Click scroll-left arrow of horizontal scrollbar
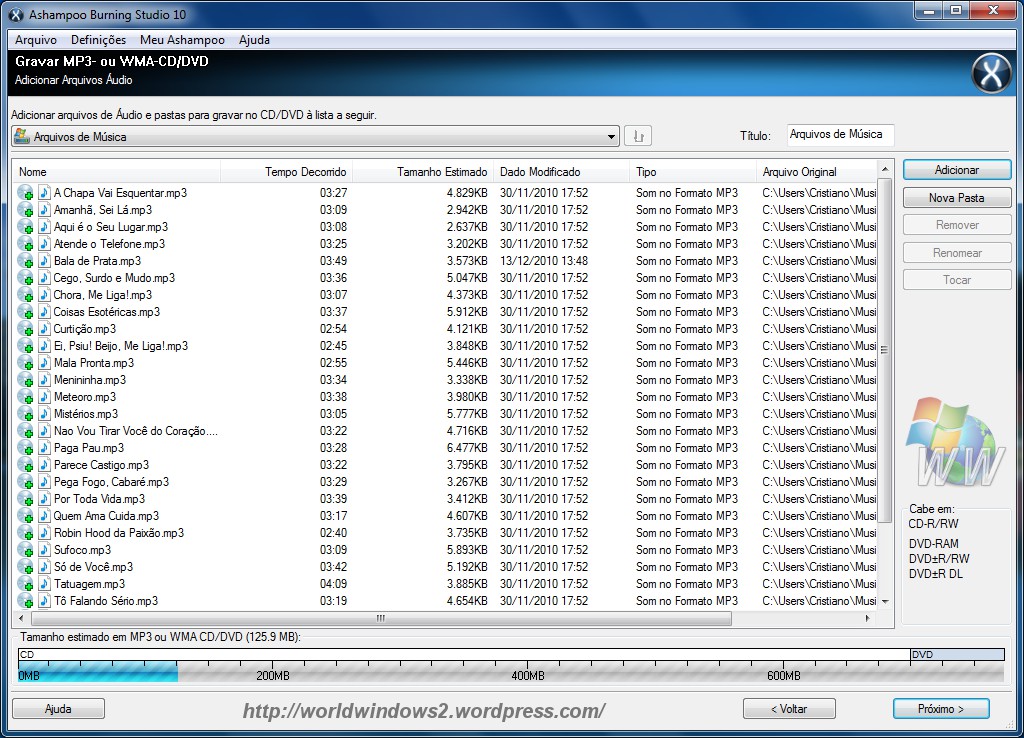 (x=21, y=618)
